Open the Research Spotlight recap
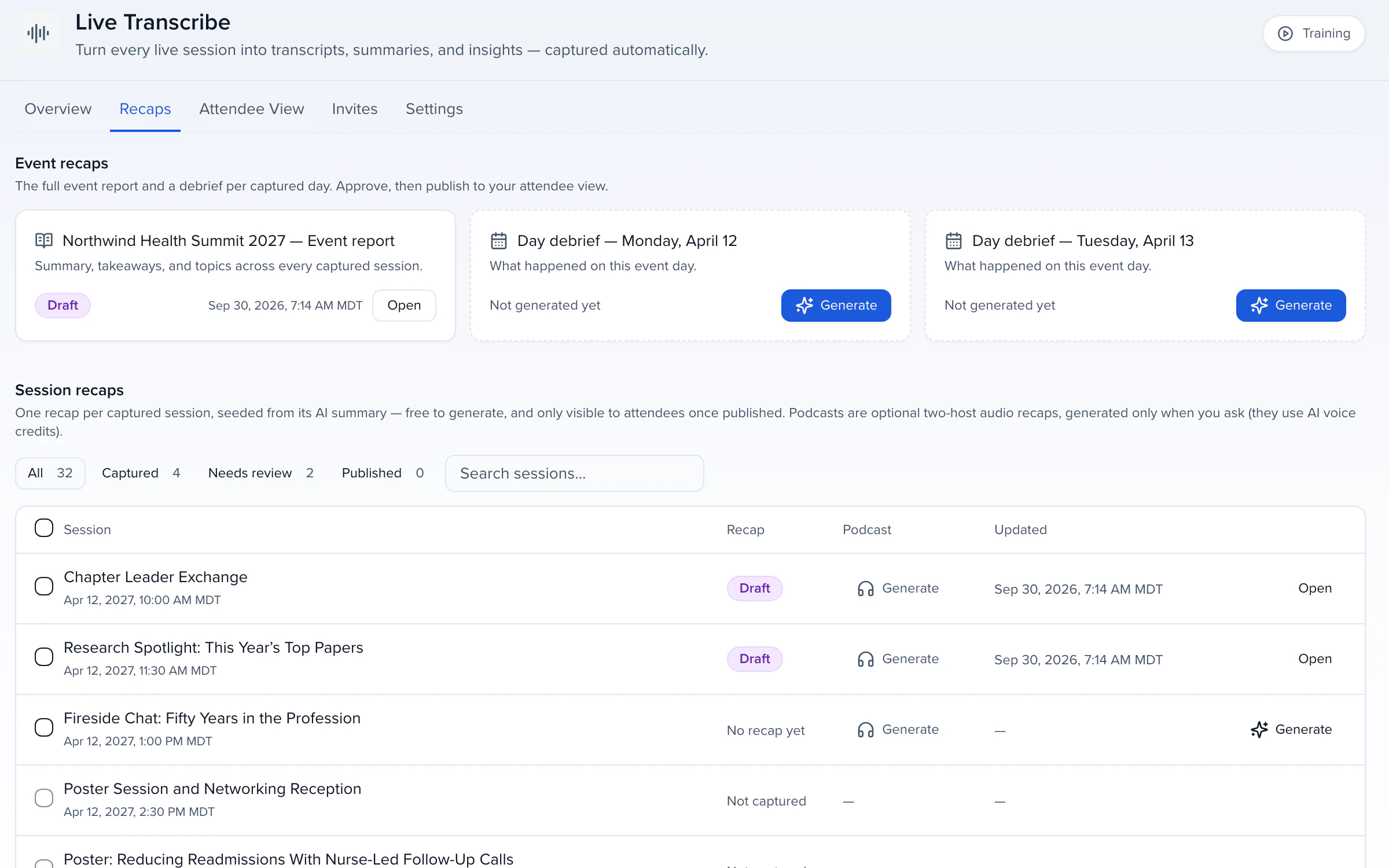The width and height of the screenshot is (1389, 868). click(1315, 659)
